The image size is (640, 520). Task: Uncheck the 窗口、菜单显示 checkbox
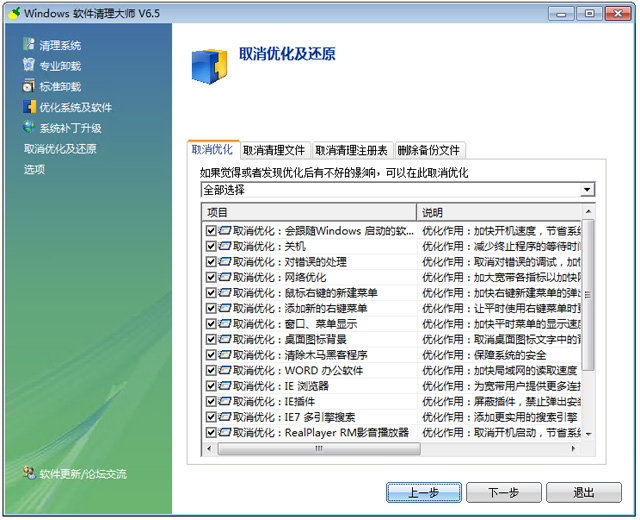211,324
